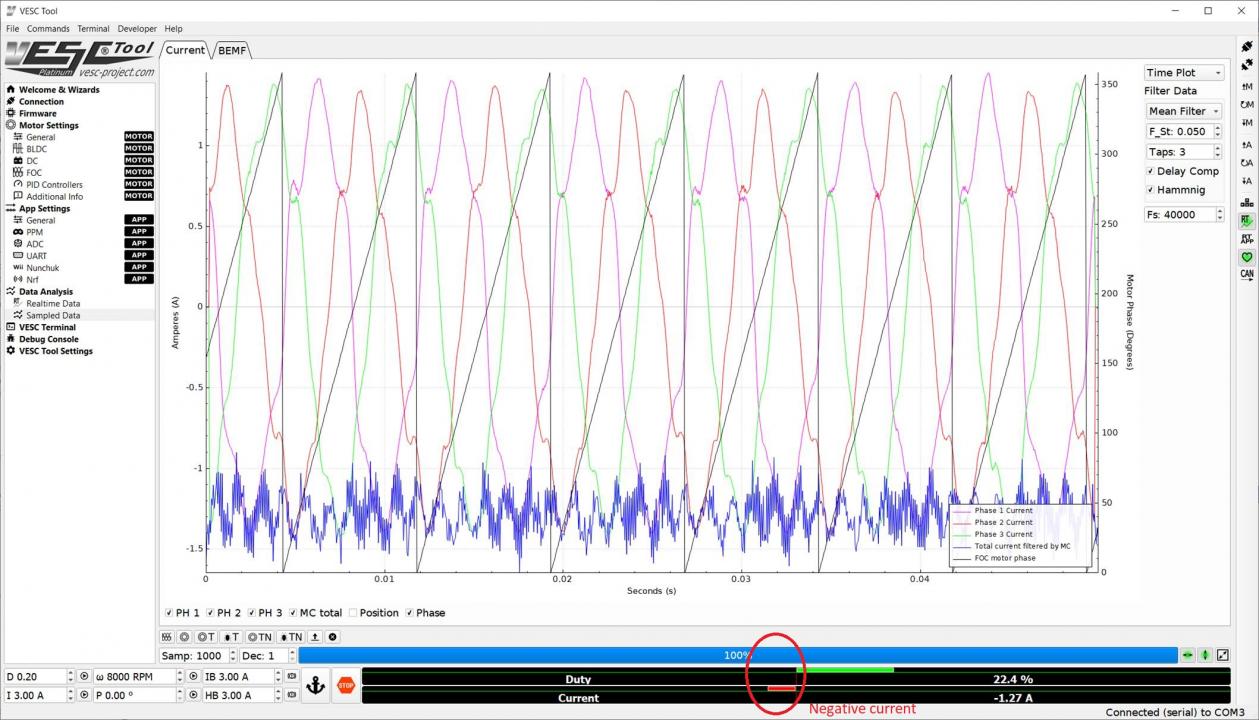1259x720 pixels.
Task: Click the black X cancel sampling icon
Action: [x=333, y=637]
